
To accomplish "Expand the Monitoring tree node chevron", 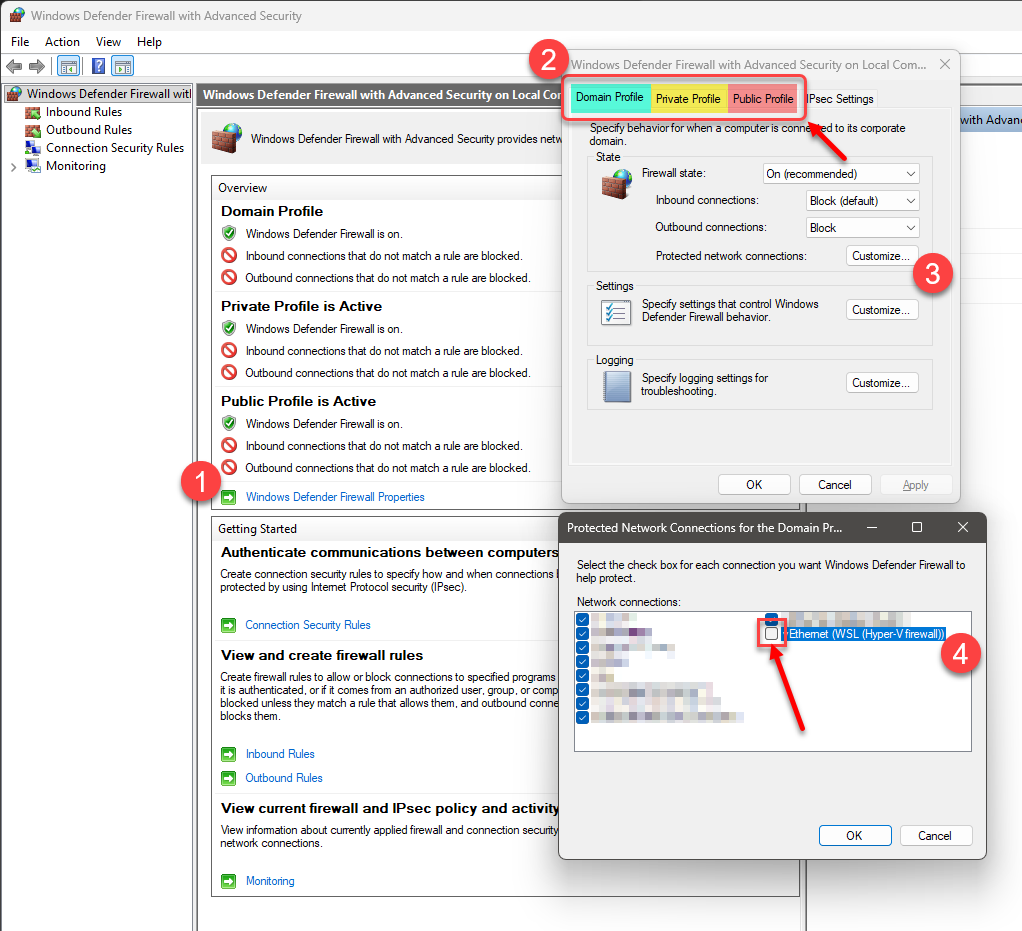I will pos(13,166).
